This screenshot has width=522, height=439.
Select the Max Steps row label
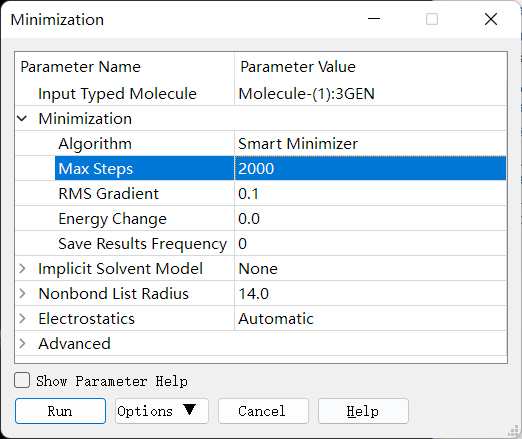(96, 169)
